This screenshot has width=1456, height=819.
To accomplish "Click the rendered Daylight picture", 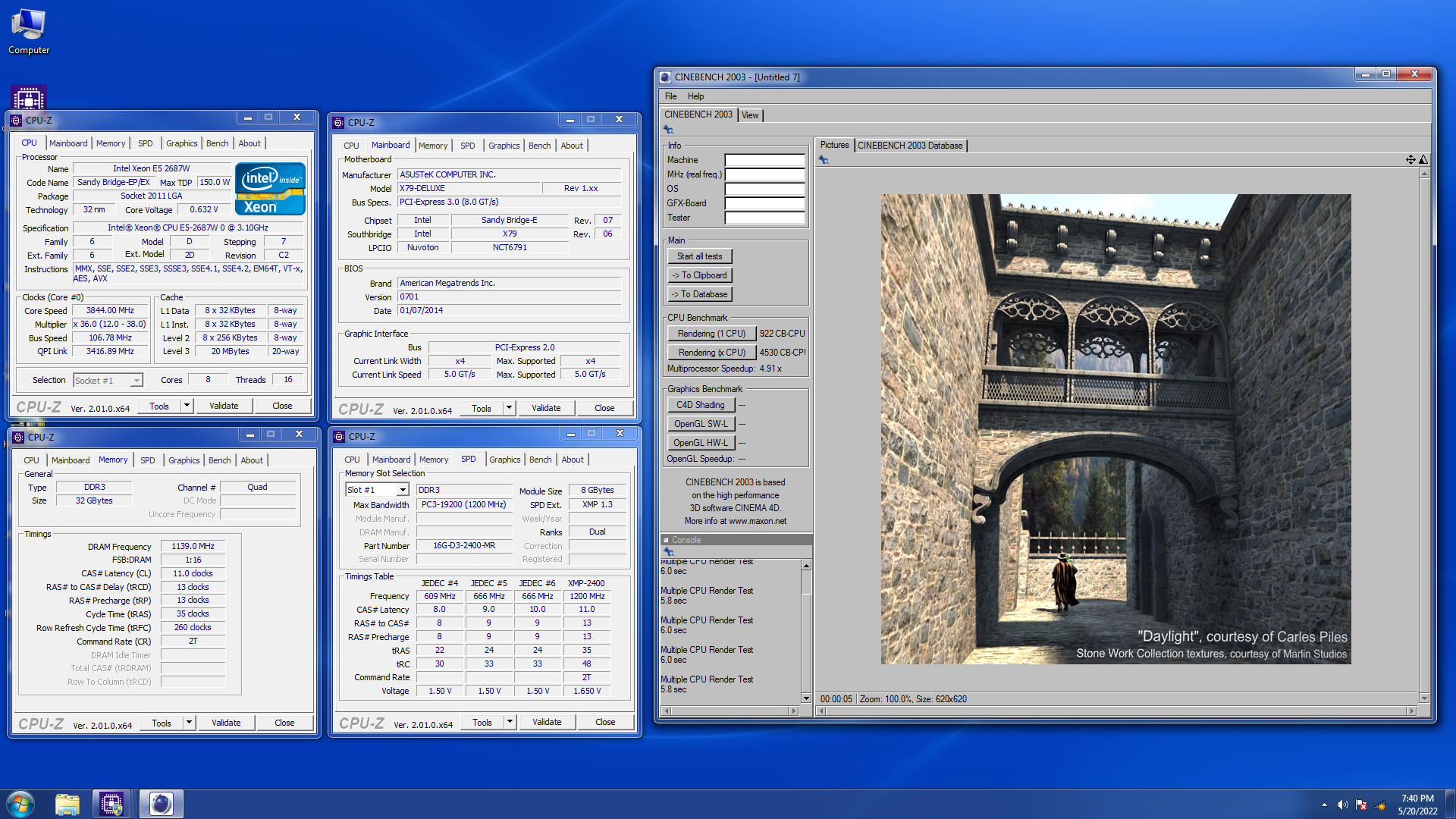I will click(1116, 429).
